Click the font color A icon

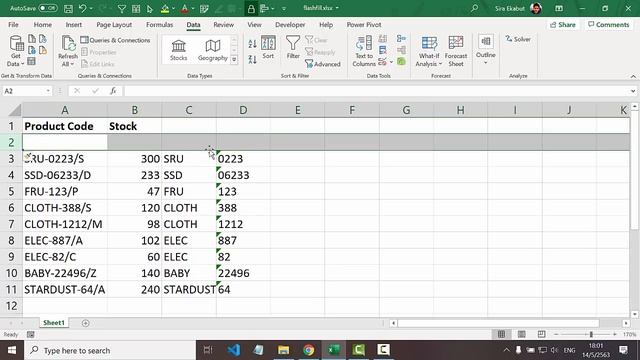click(184, 8)
